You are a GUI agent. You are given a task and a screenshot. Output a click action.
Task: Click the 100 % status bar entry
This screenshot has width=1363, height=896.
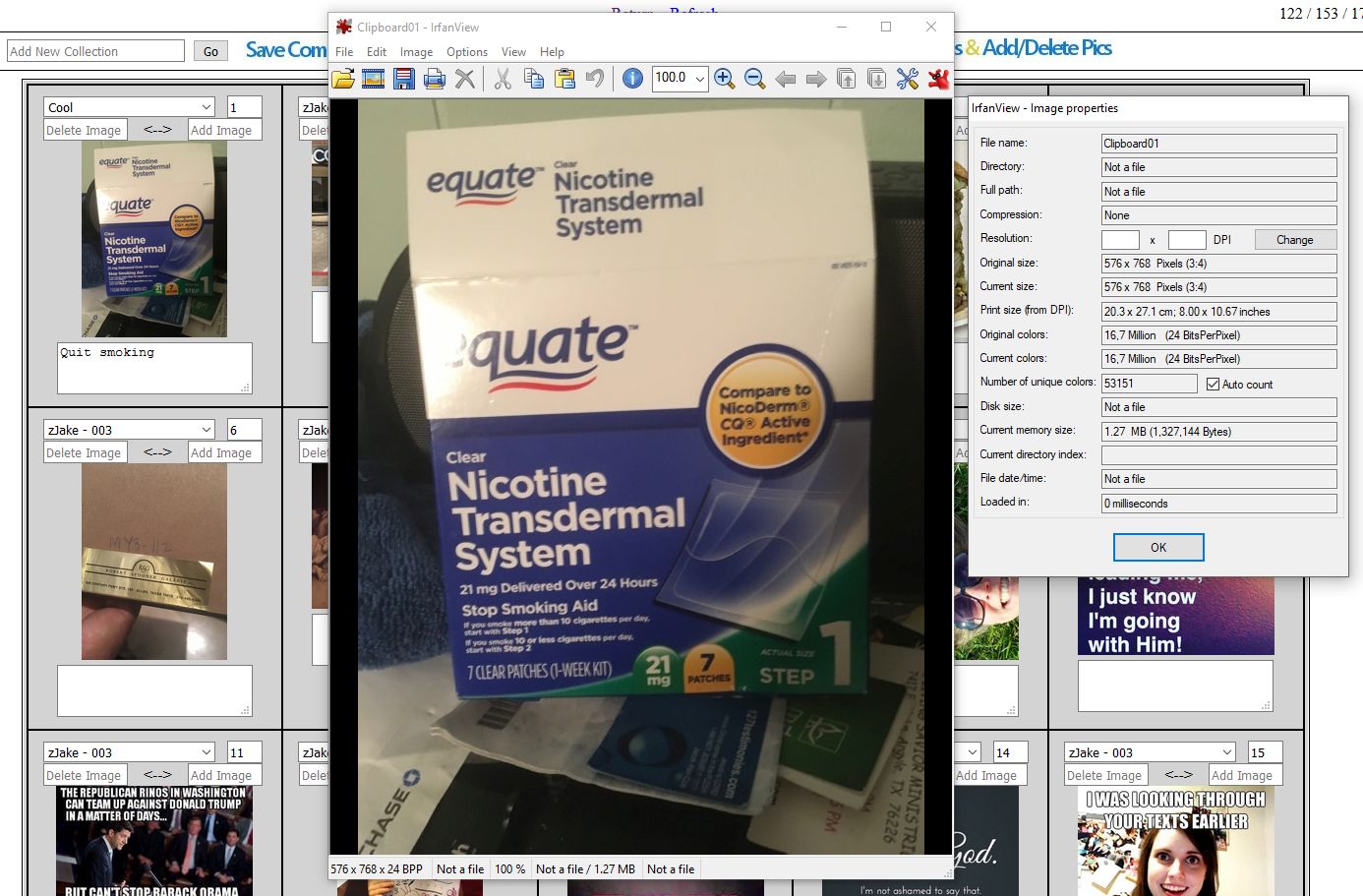[509, 868]
